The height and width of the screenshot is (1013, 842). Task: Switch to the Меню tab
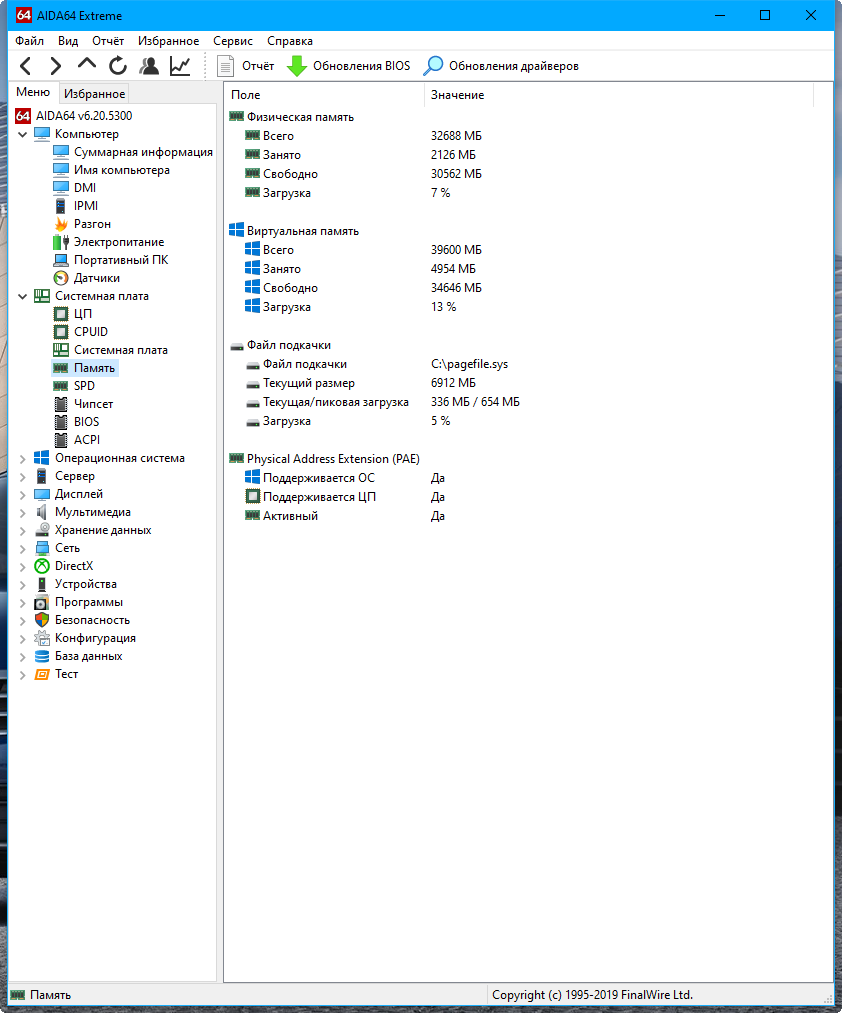tap(33, 92)
